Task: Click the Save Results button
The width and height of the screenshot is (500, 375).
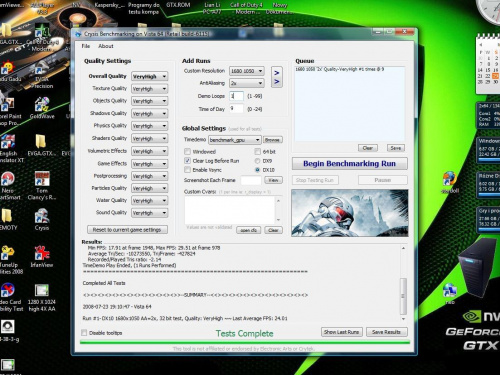Action: click(x=387, y=332)
